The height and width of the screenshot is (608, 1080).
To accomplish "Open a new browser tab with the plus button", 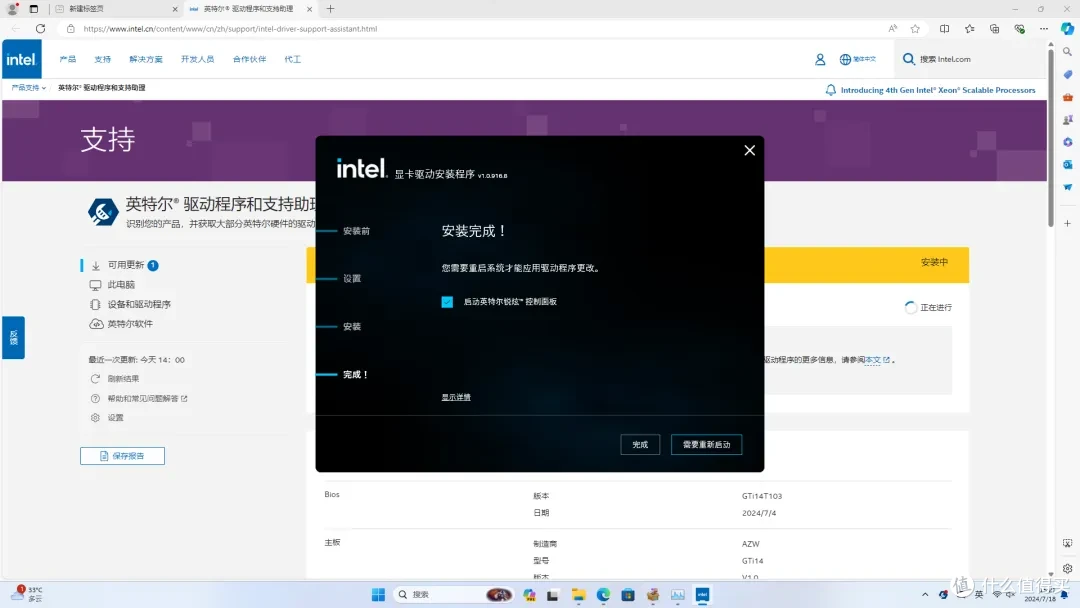I will [331, 9].
